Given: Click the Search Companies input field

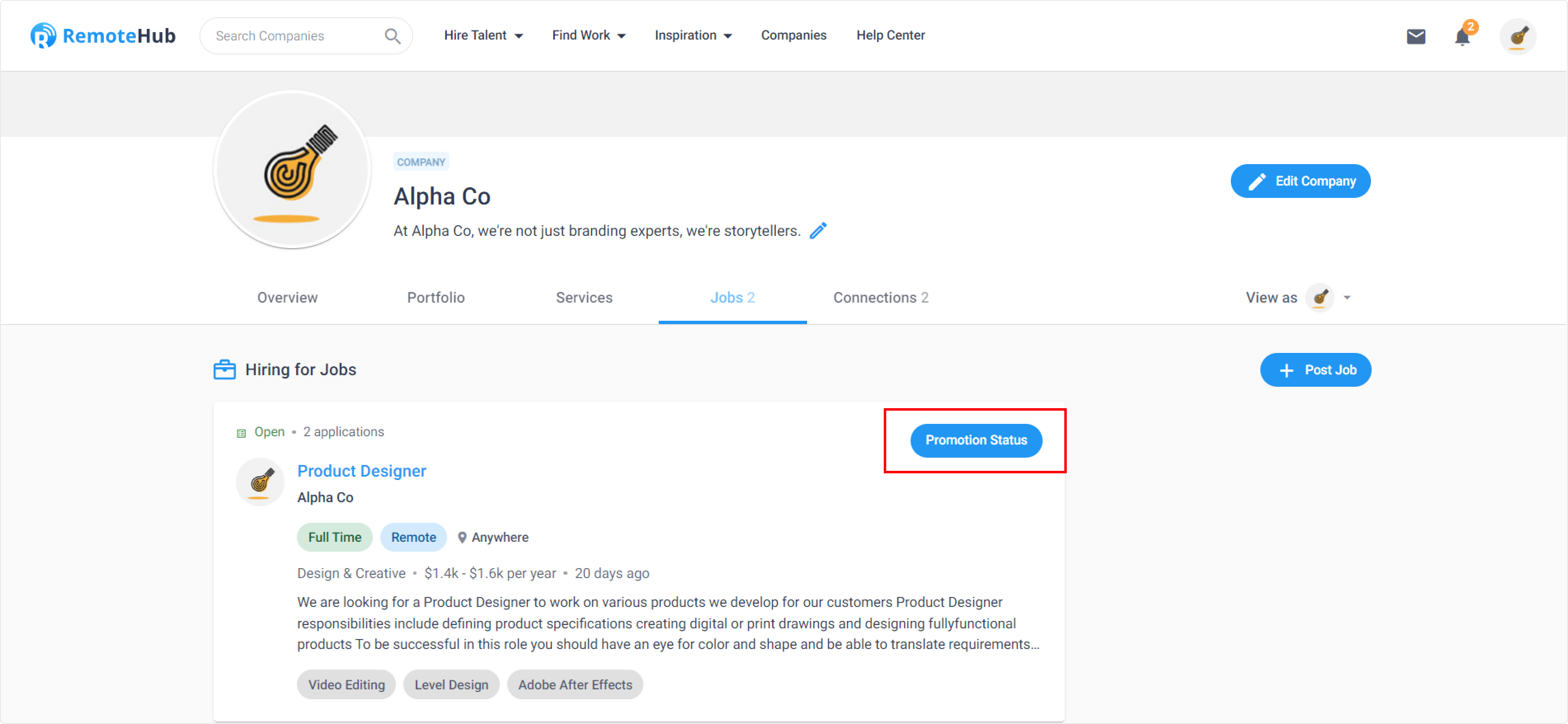Looking at the screenshot, I should [306, 36].
